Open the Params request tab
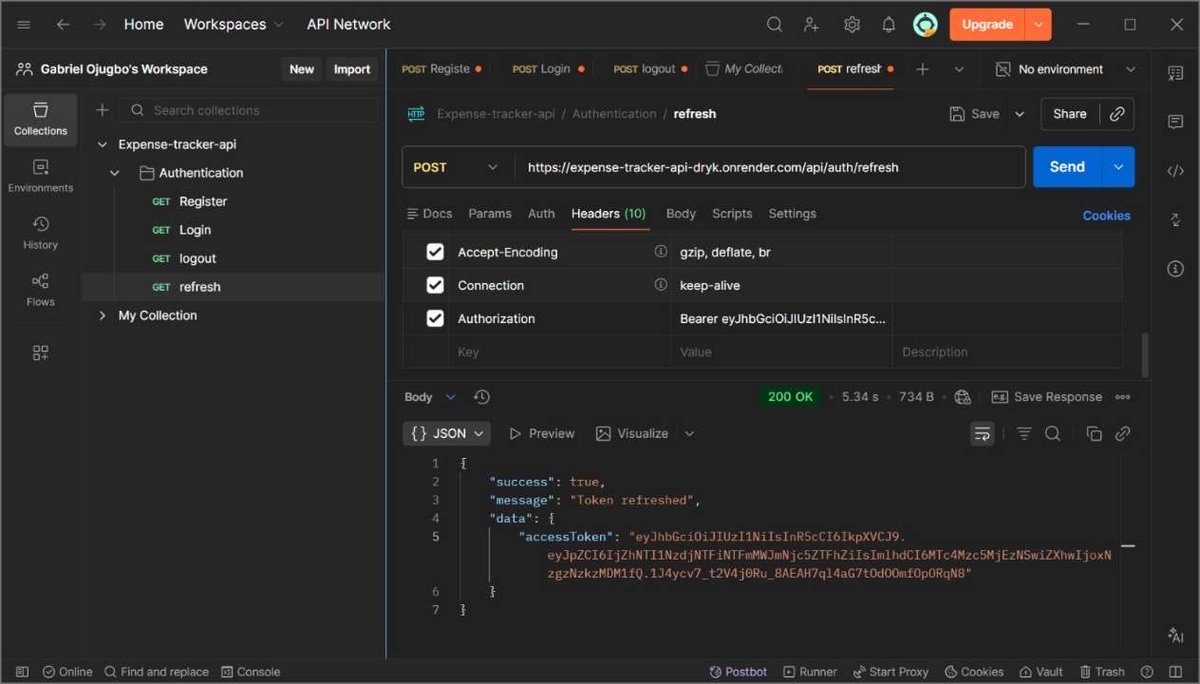 490,213
